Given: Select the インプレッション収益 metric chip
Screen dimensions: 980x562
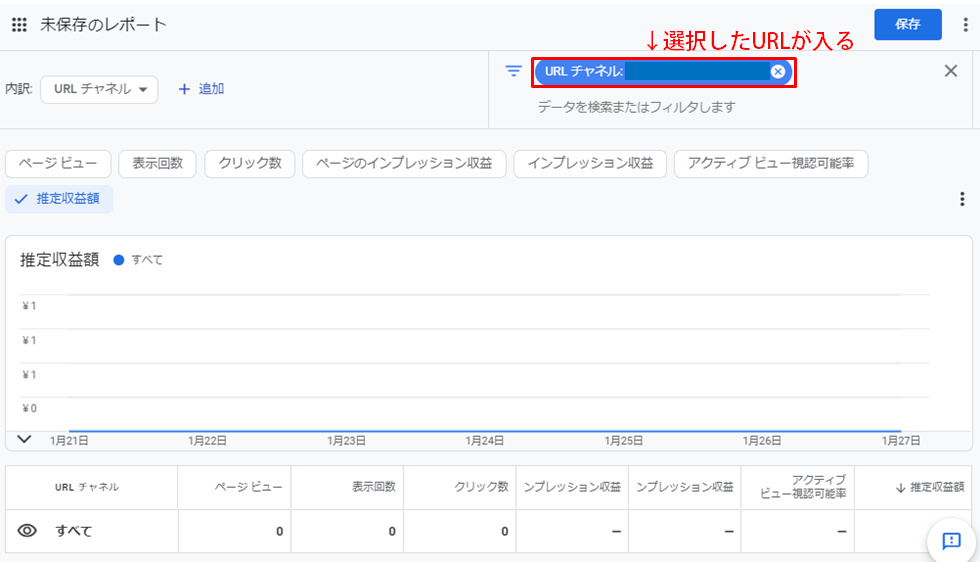Looking at the screenshot, I should click(590, 164).
